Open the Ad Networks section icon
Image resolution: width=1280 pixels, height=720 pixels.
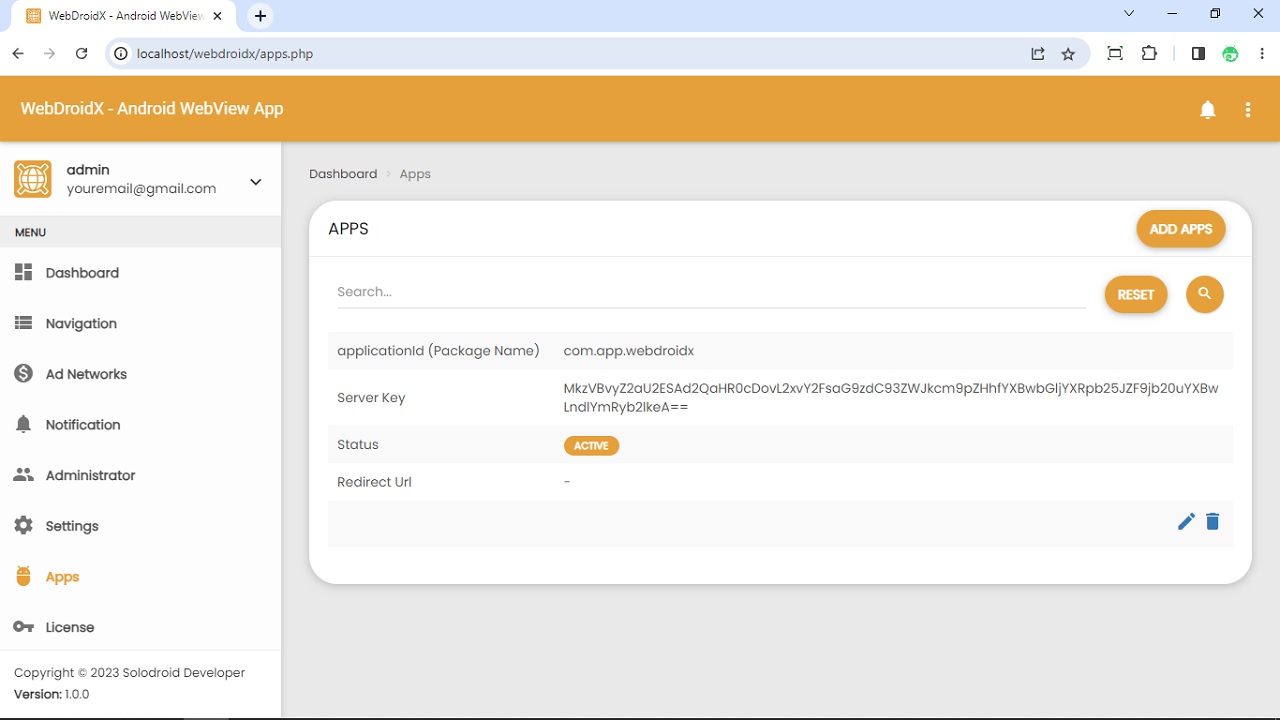23,373
